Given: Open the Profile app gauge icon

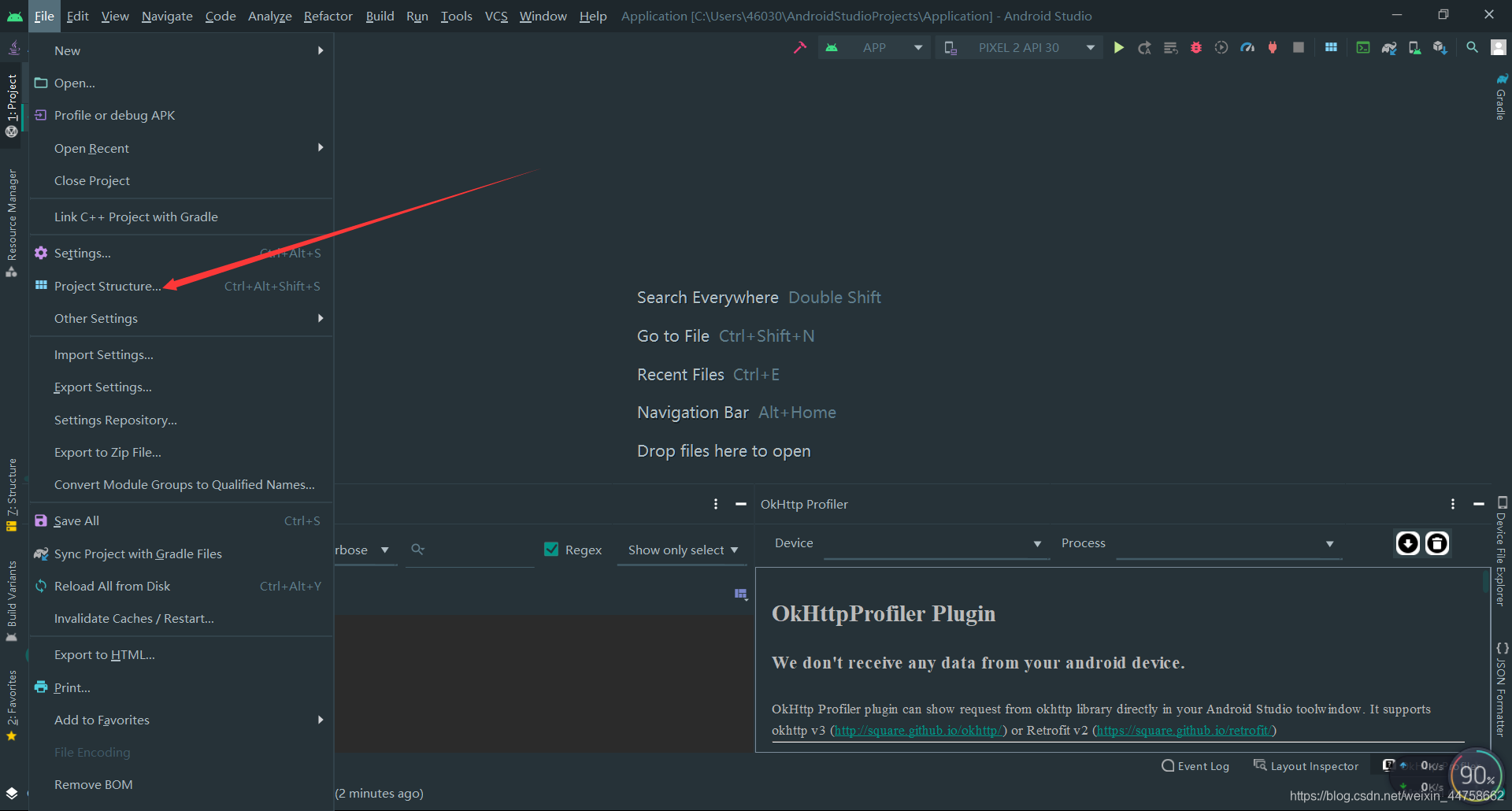Looking at the screenshot, I should [x=1247, y=47].
